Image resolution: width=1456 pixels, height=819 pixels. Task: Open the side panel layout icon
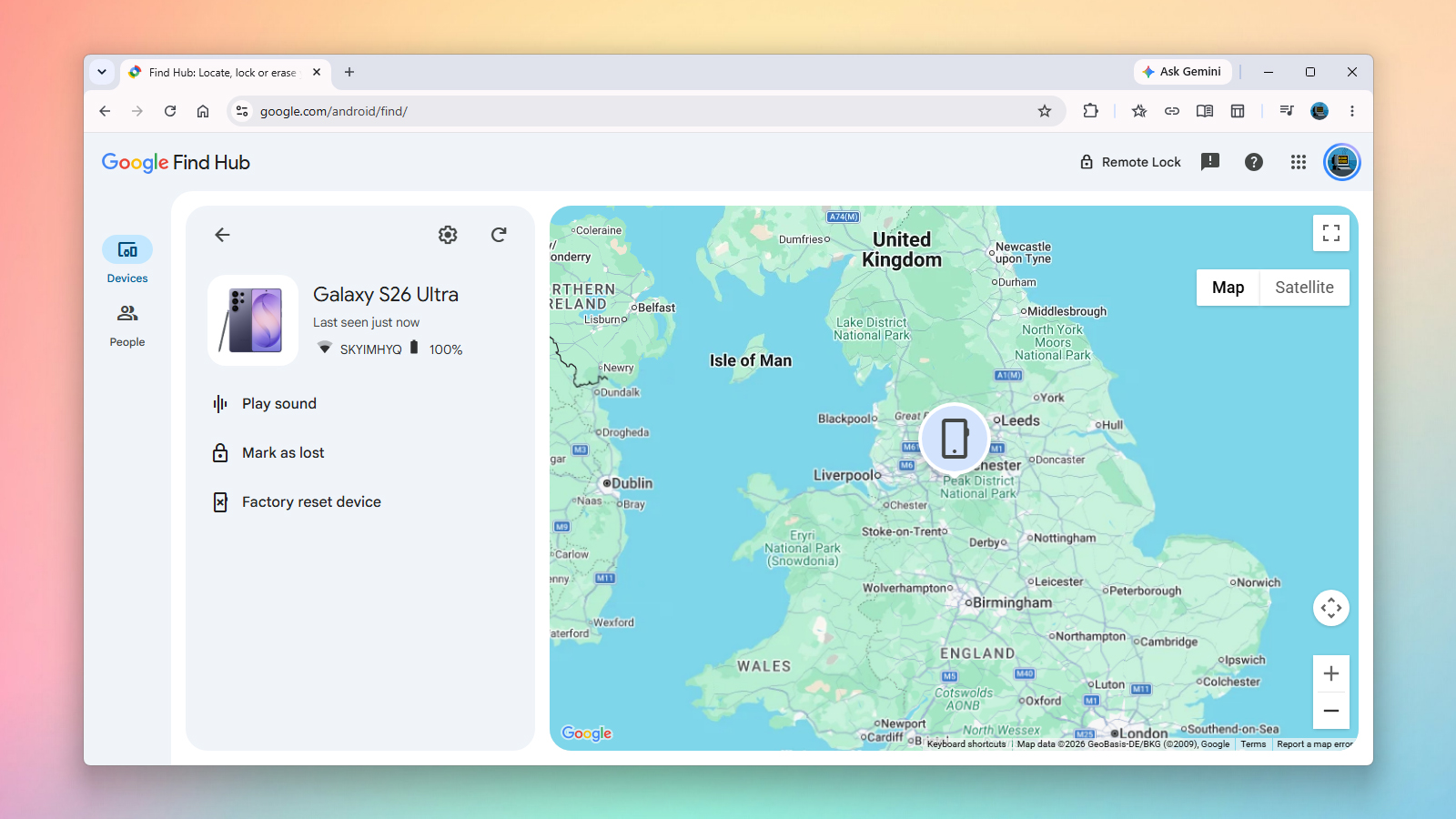(1238, 111)
